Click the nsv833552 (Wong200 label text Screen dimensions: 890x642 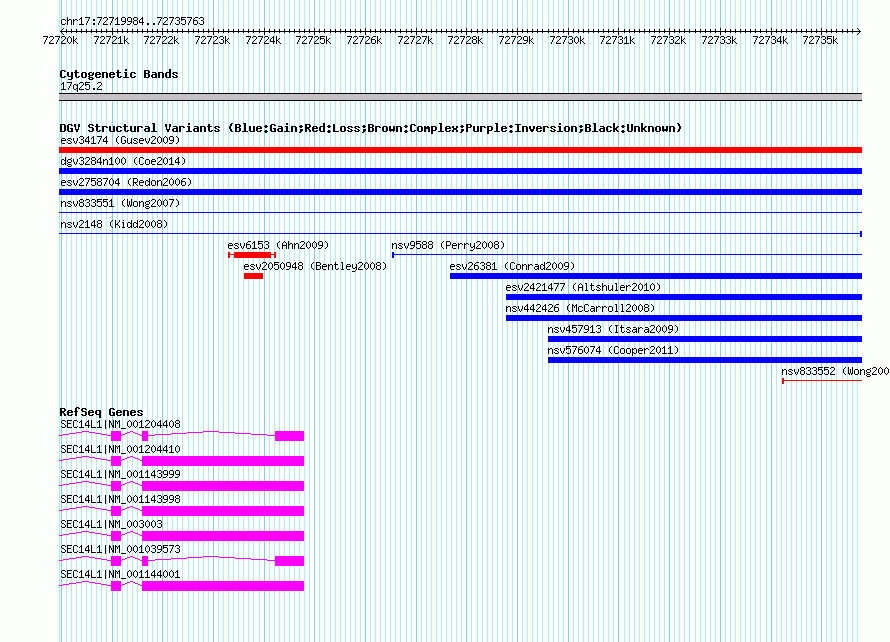(x=835, y=371)
